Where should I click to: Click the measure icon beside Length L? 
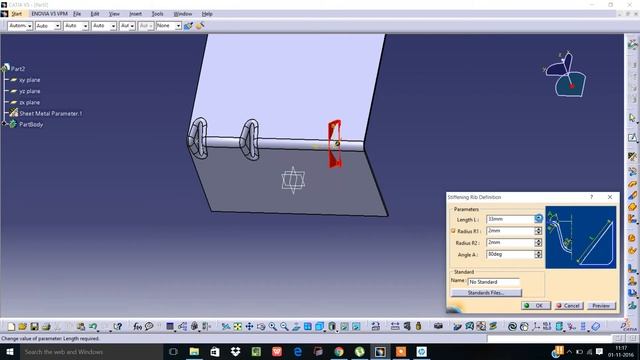point(538,219)
